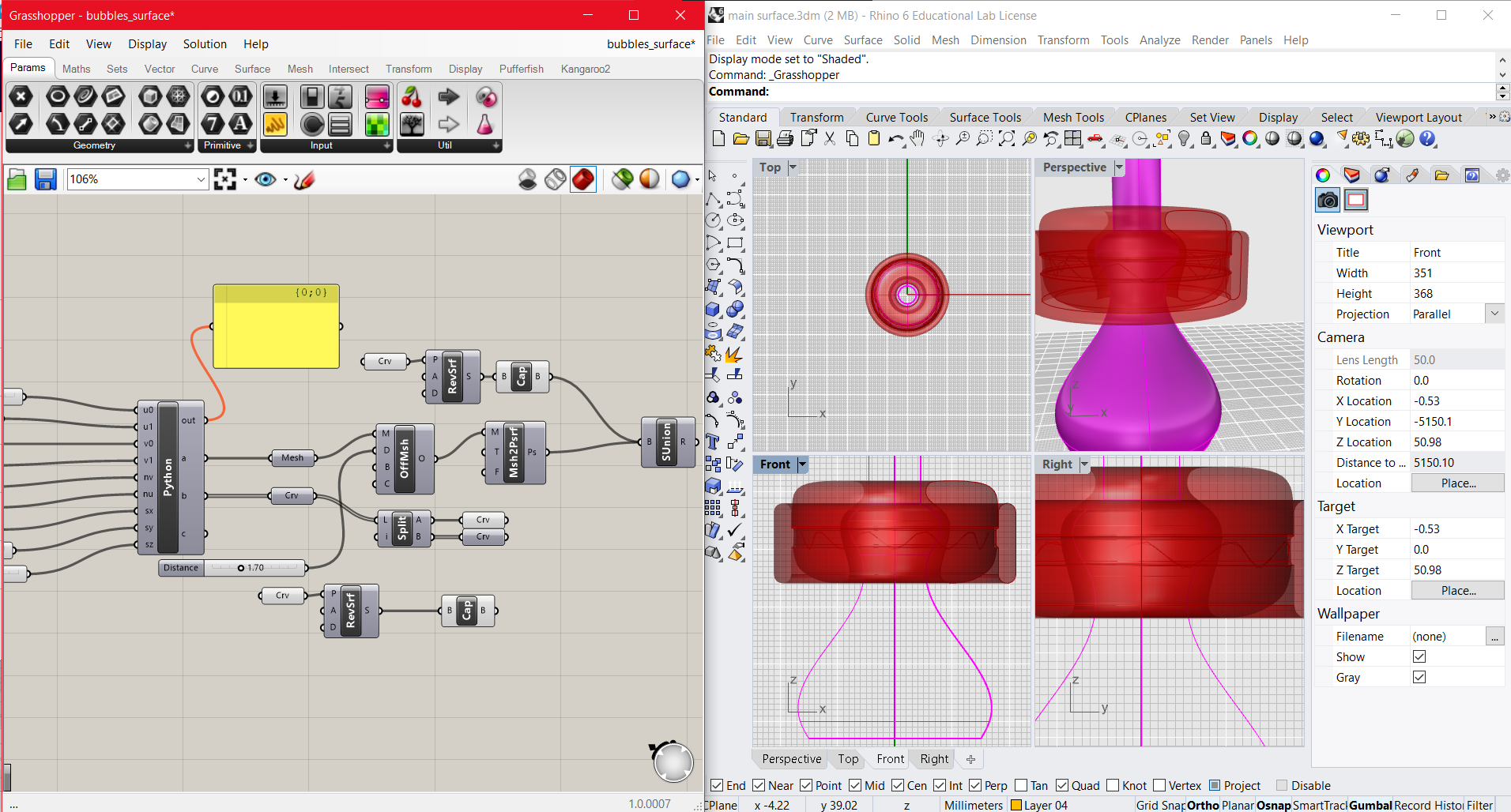
Task: Enable the Vertex osnap checkbox
Action: tap(1159, 785)
